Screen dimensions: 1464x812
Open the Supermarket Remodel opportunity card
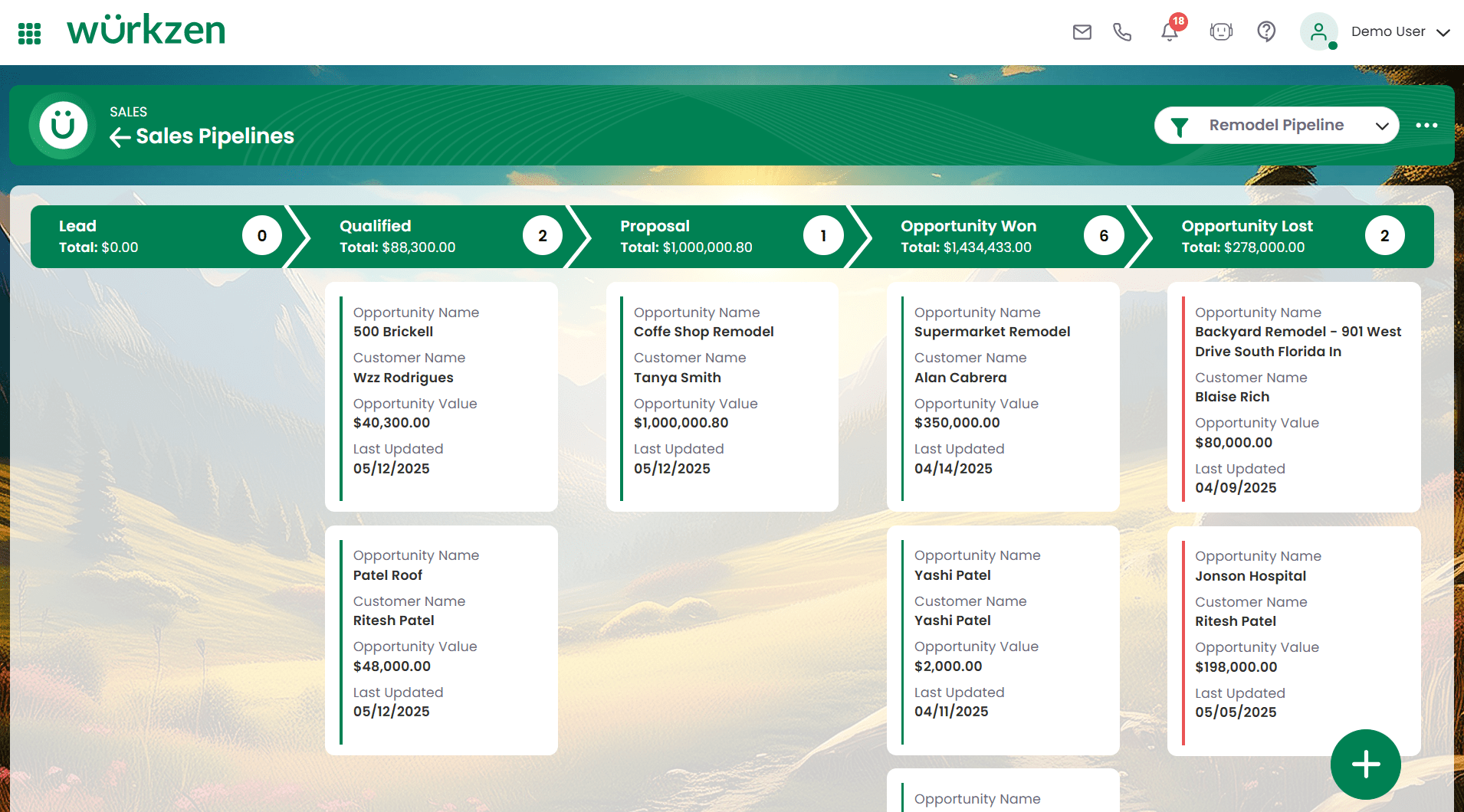point(1003,397)
